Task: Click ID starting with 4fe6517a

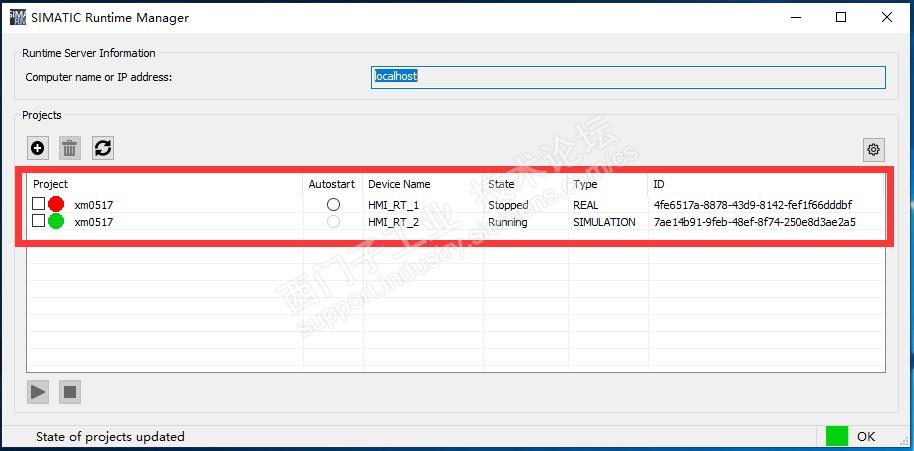Action: (753, 205)
